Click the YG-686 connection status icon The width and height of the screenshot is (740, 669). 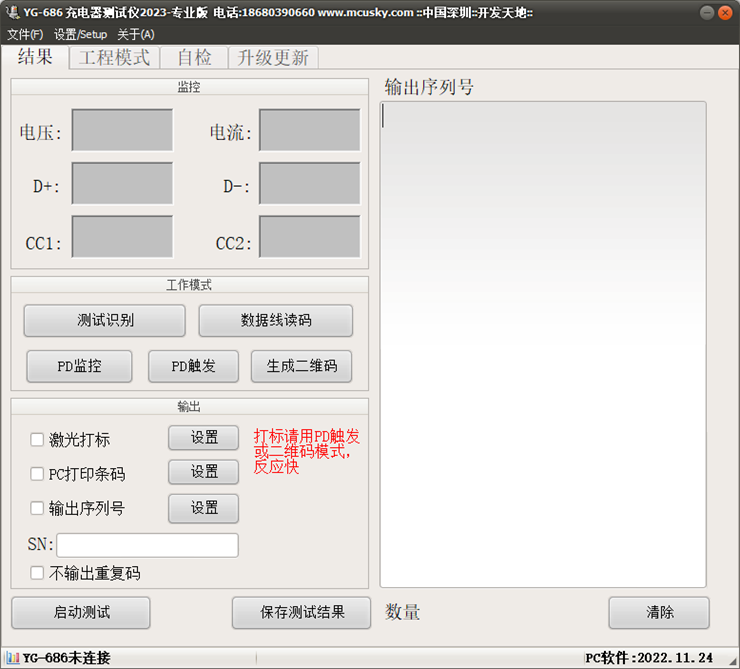coord(13,658)
